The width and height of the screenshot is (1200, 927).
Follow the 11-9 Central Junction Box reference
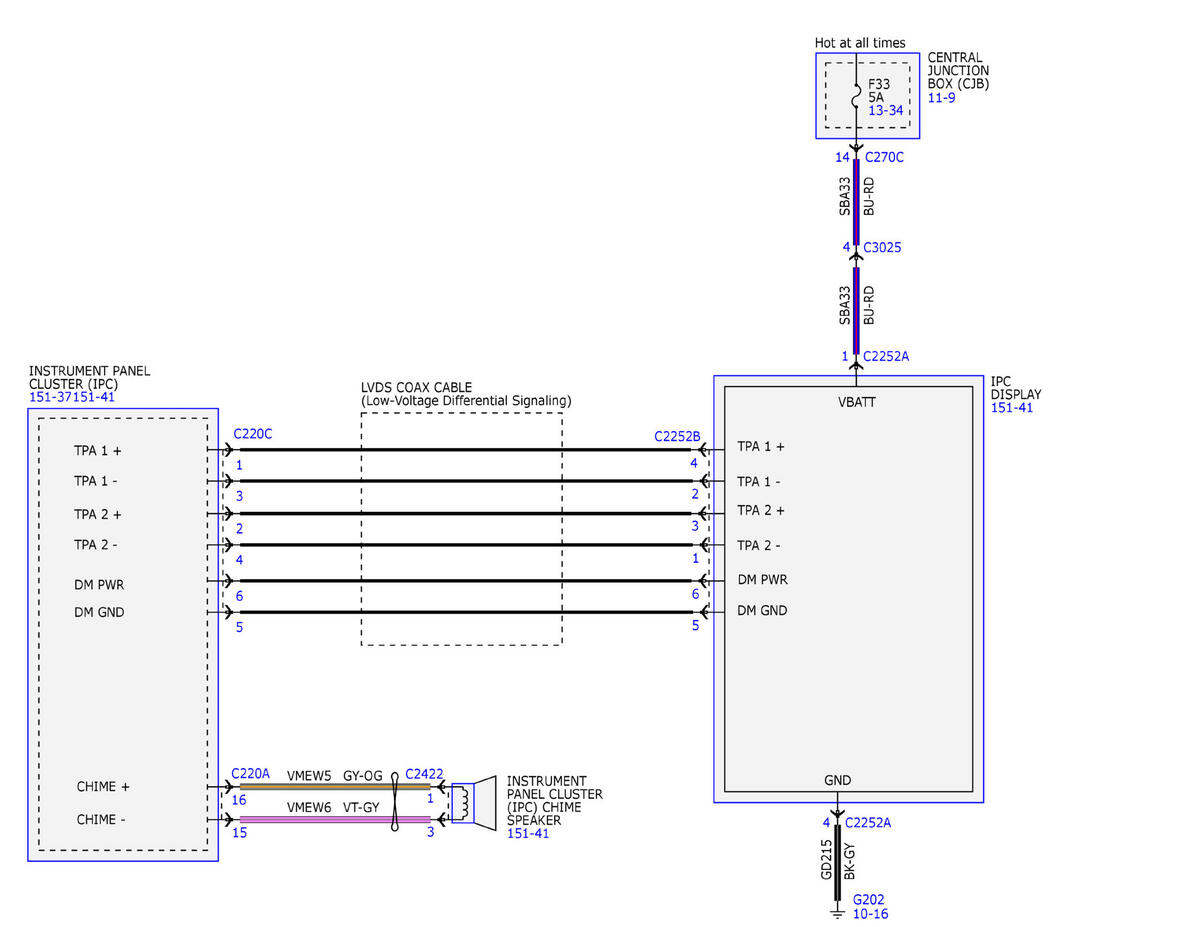pyautogui.click(x=941, y=98)
